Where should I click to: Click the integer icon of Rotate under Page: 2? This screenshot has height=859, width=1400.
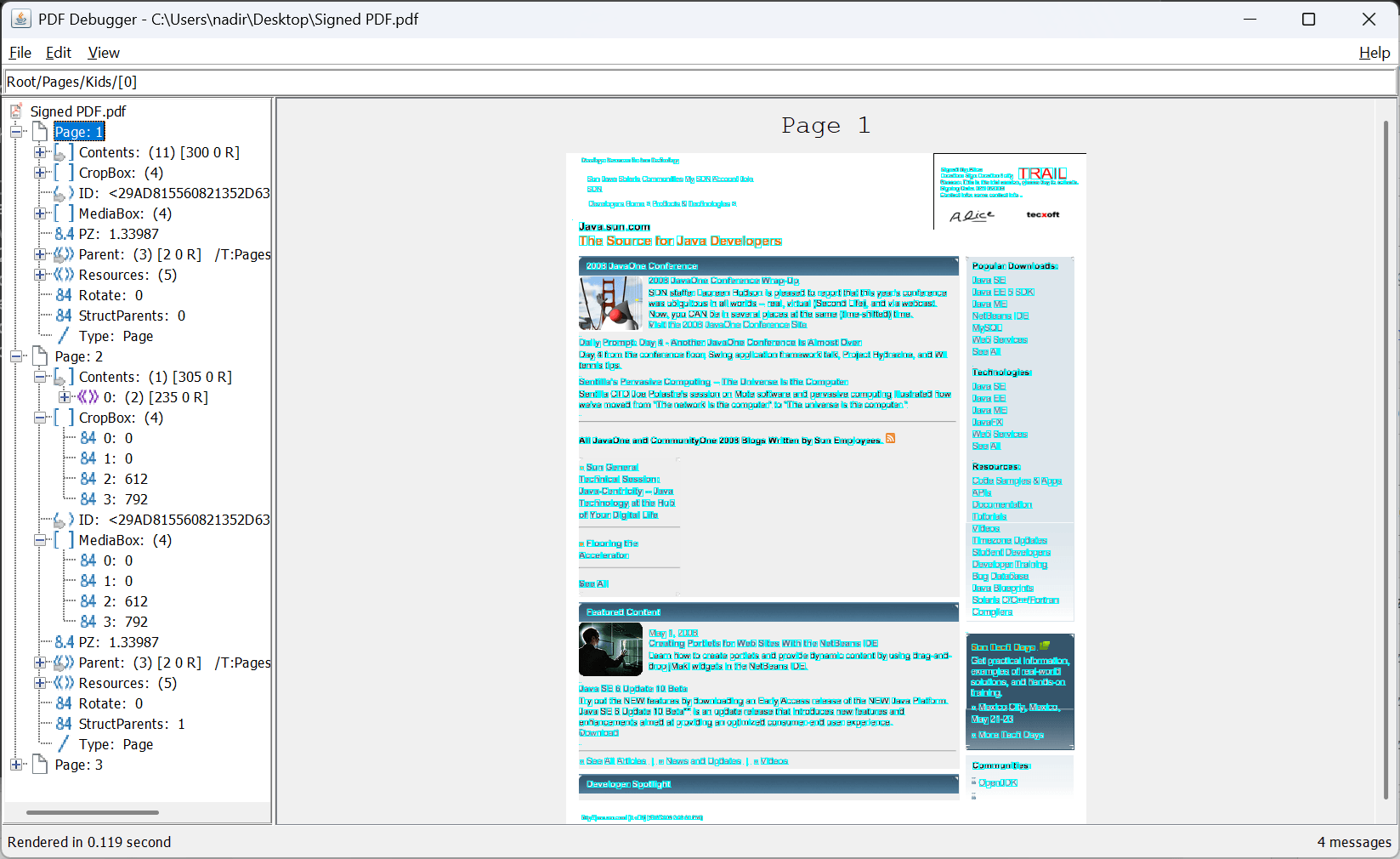(64, 703)
